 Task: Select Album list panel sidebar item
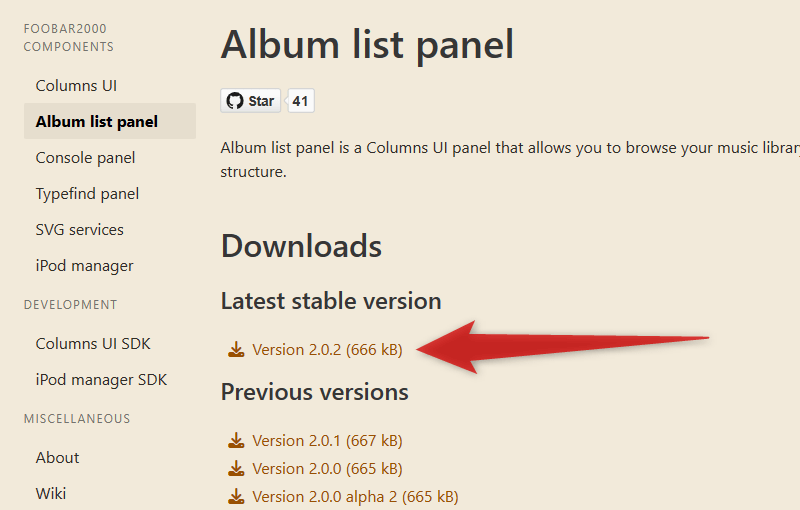(110, 121)
